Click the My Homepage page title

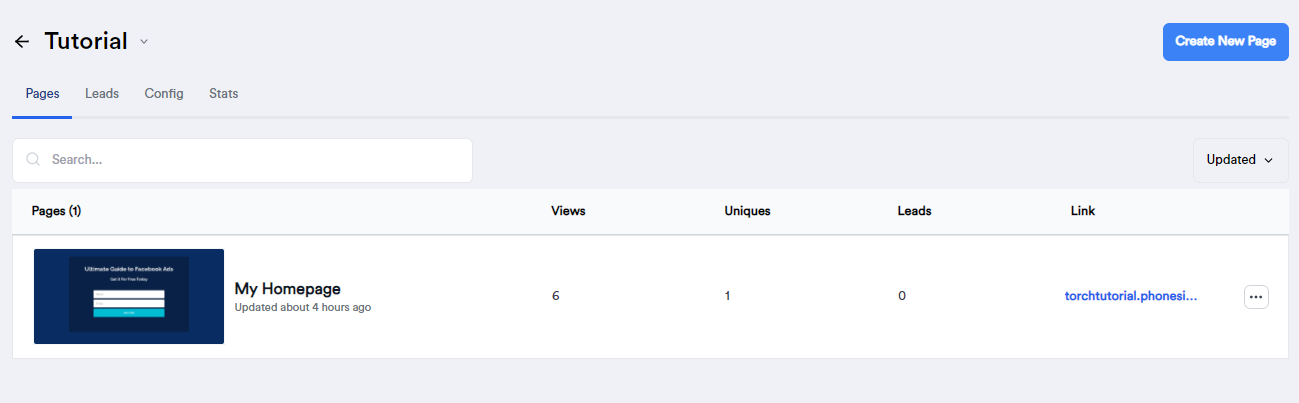click(x=287, y=289)
